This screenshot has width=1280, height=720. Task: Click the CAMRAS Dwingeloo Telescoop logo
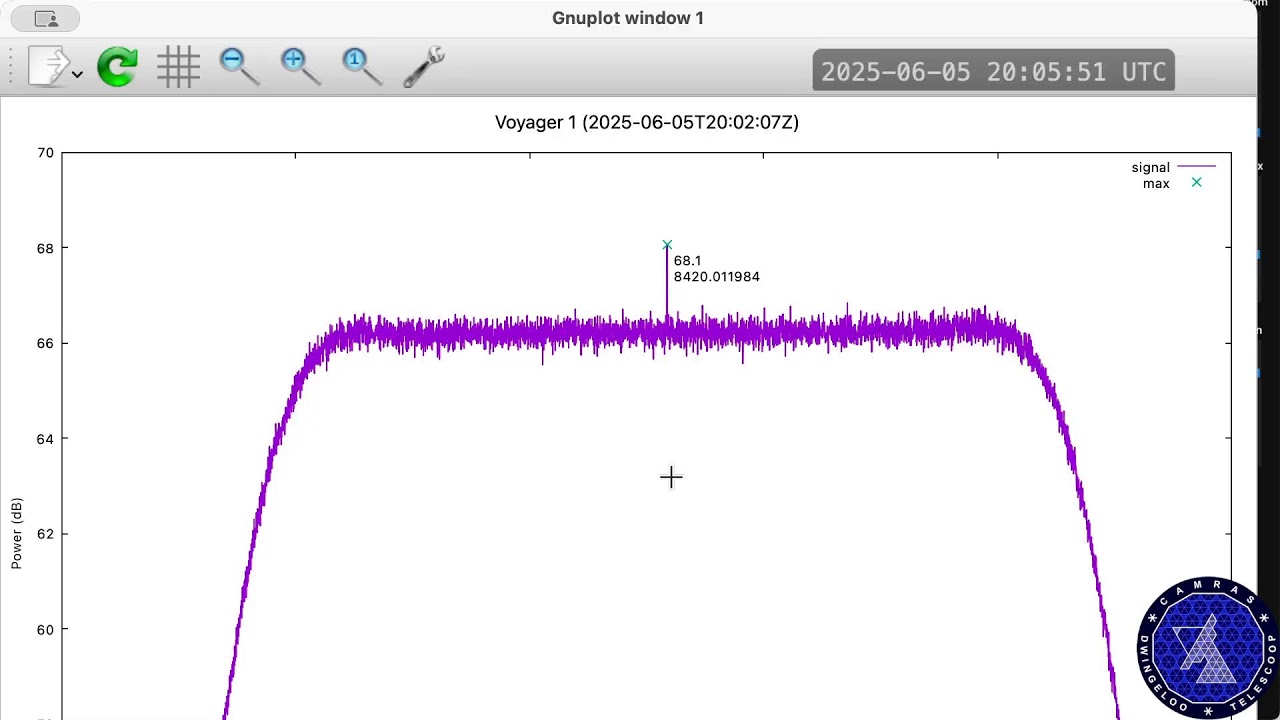1207,646
